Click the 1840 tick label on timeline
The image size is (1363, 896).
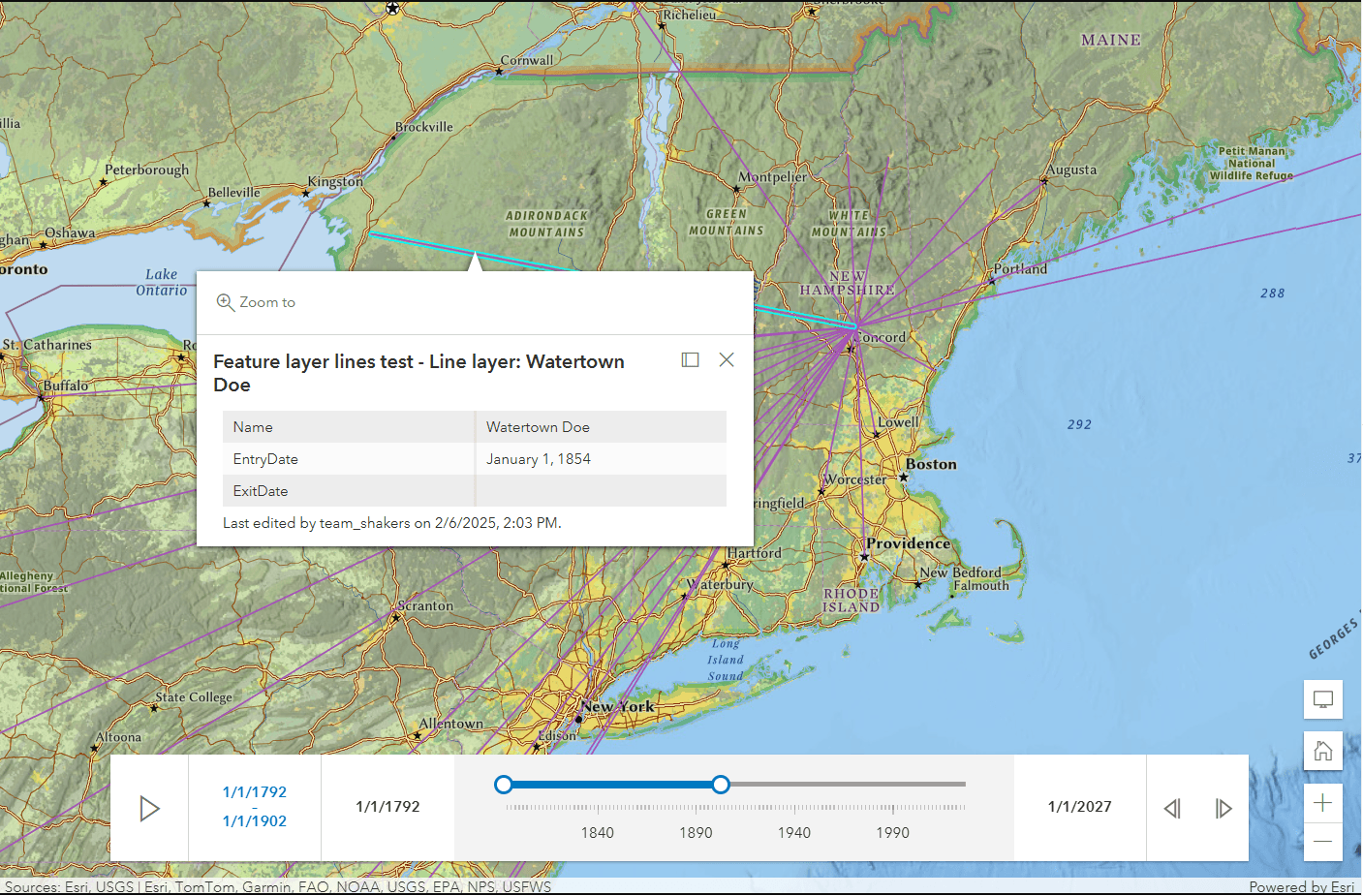pyautogui.click(x=598, y=832)
